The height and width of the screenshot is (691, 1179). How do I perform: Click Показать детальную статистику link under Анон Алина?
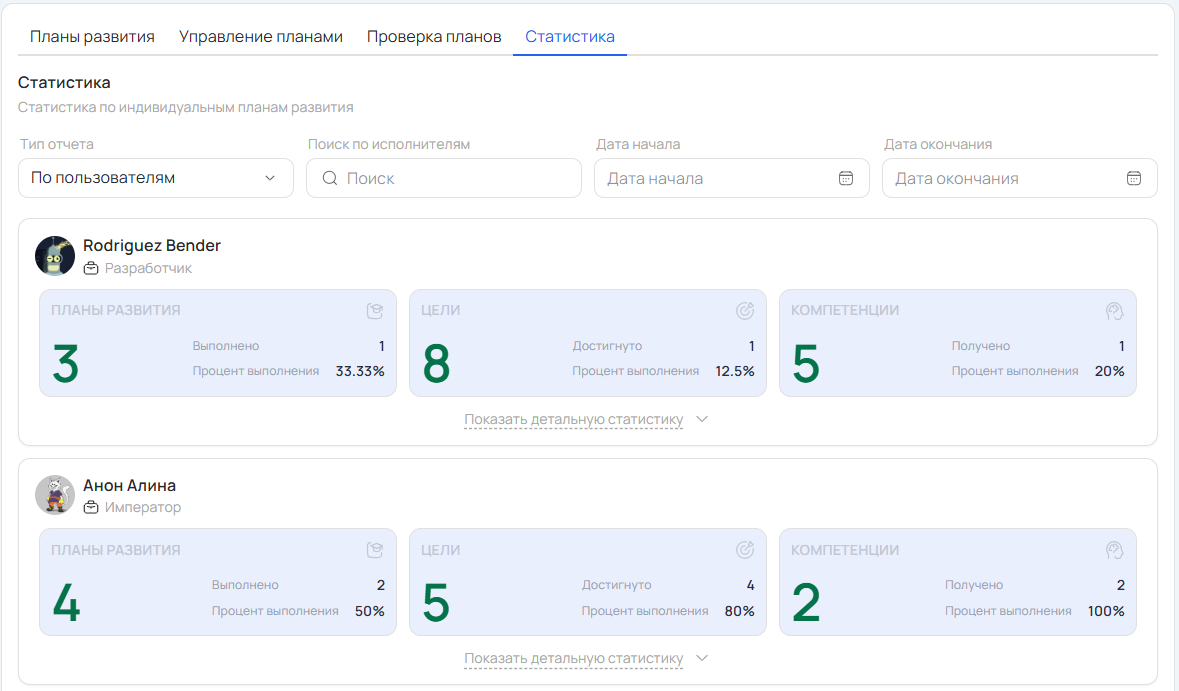(x=573, y=659)
